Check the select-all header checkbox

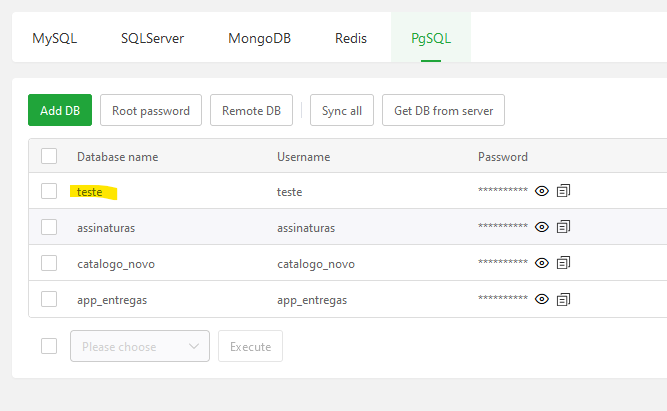pos(49,156)
